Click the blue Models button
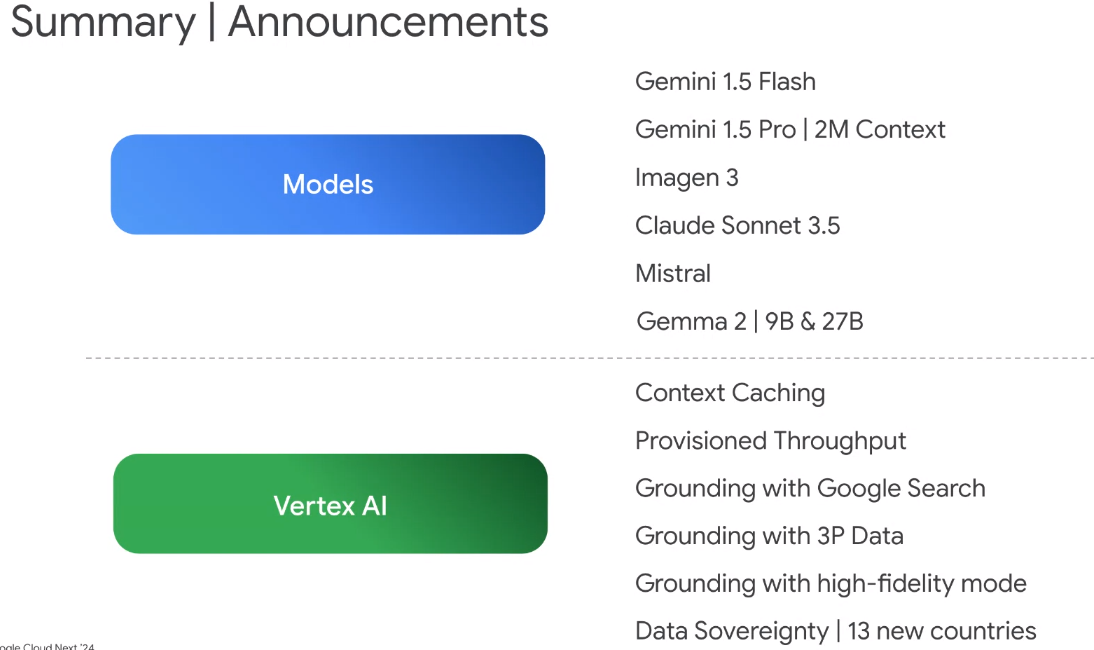 click(x=327, y=185)
